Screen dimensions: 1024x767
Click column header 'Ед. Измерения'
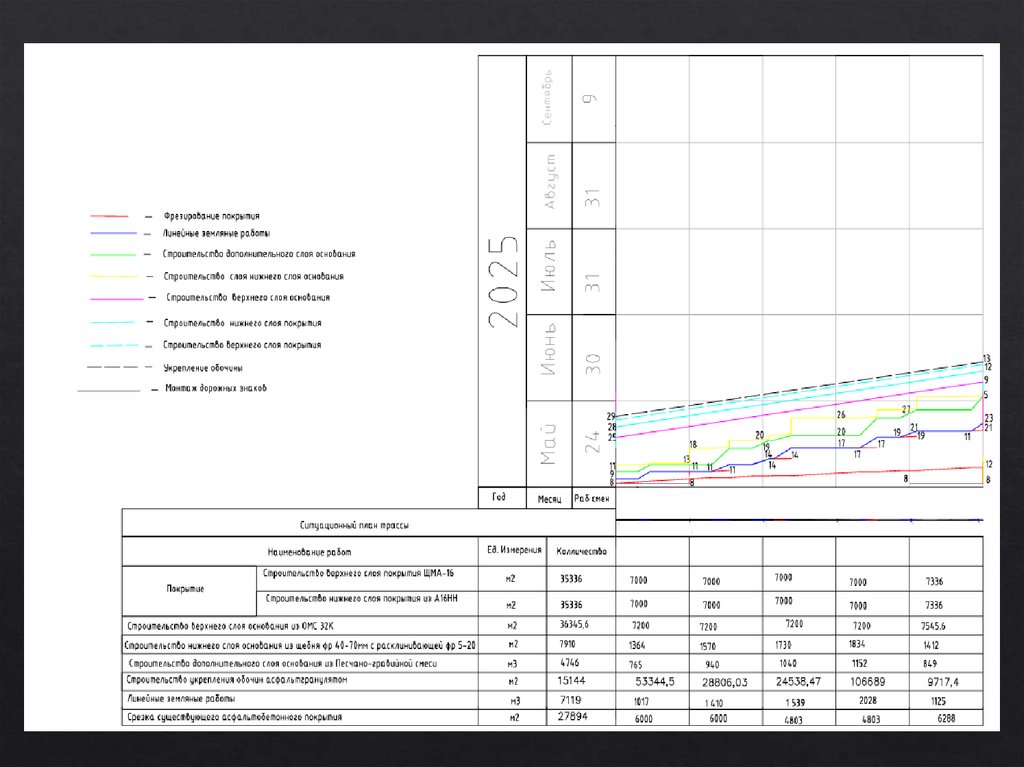pos(514,550)
